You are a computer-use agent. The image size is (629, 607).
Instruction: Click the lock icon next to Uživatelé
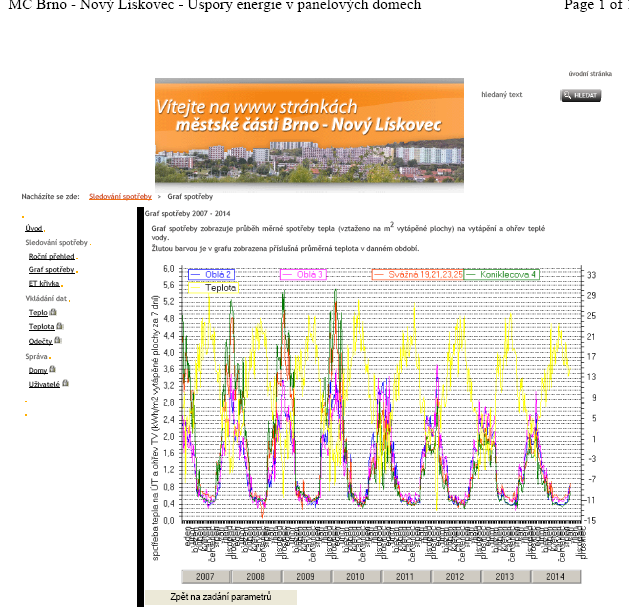[65, 383]
